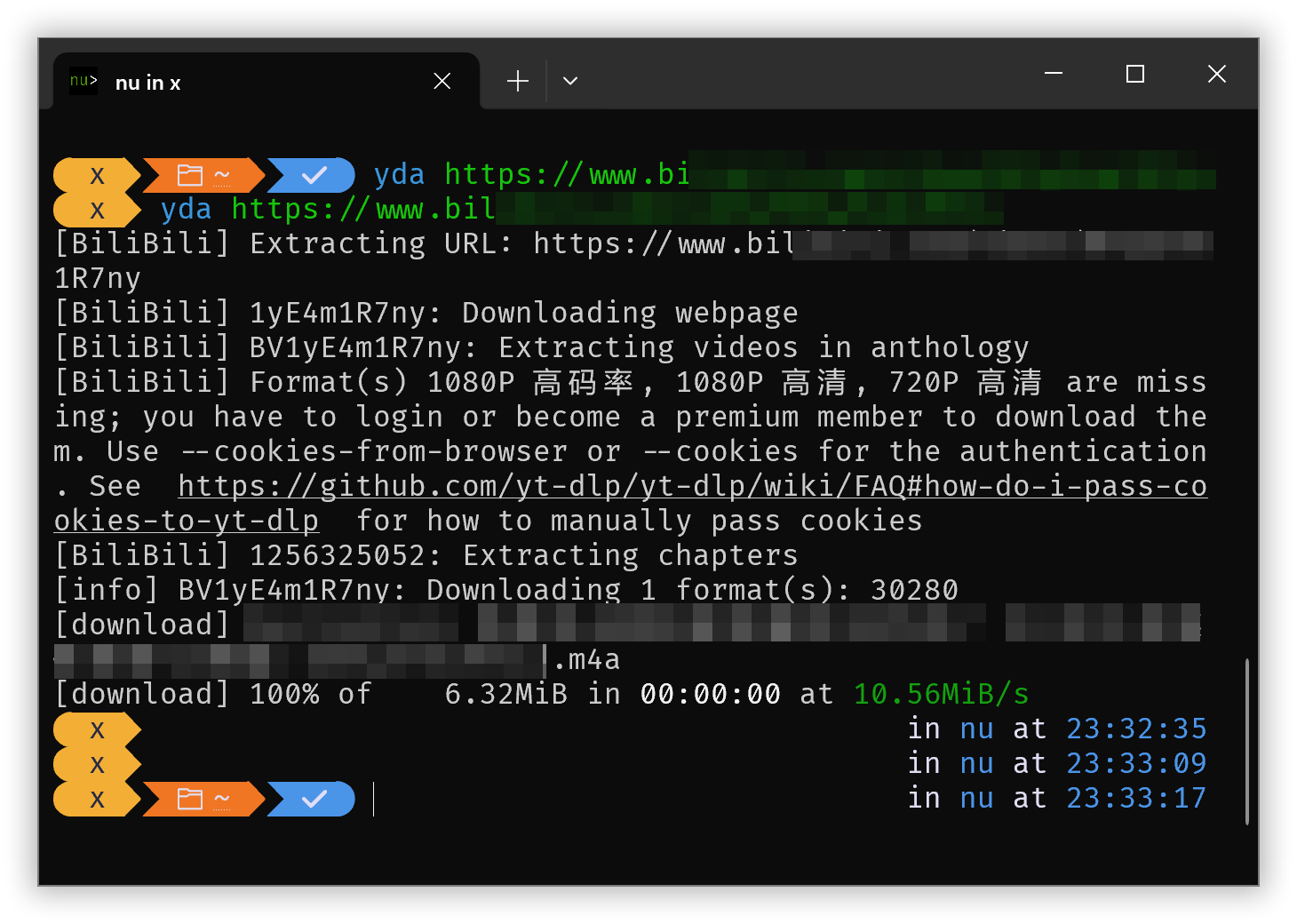Click the '.m4a' file extension text
Screen dimensions: 1297x924
[x=586, y=660]
